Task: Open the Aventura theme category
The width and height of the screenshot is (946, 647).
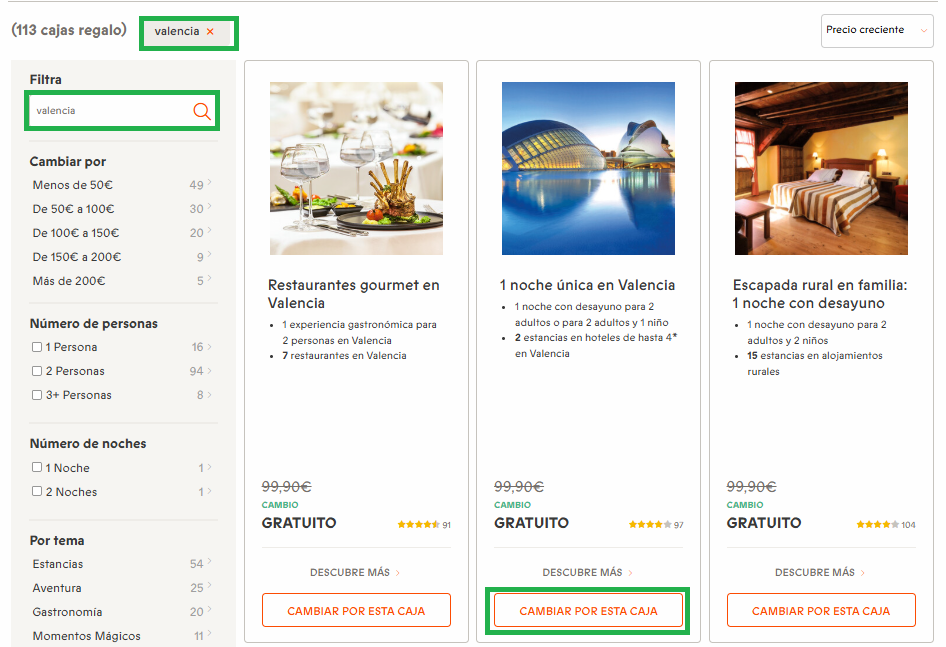Action: 57,588
